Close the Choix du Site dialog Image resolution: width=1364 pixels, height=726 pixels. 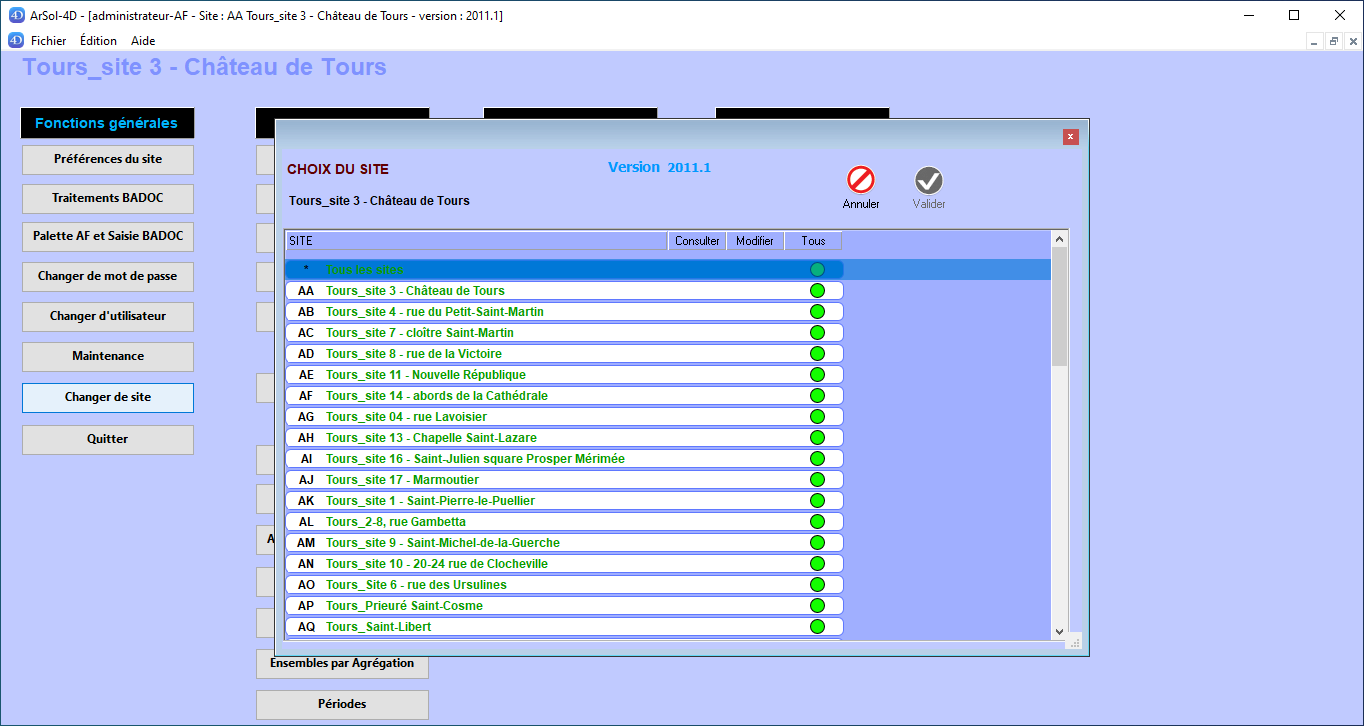point(1070,137)
